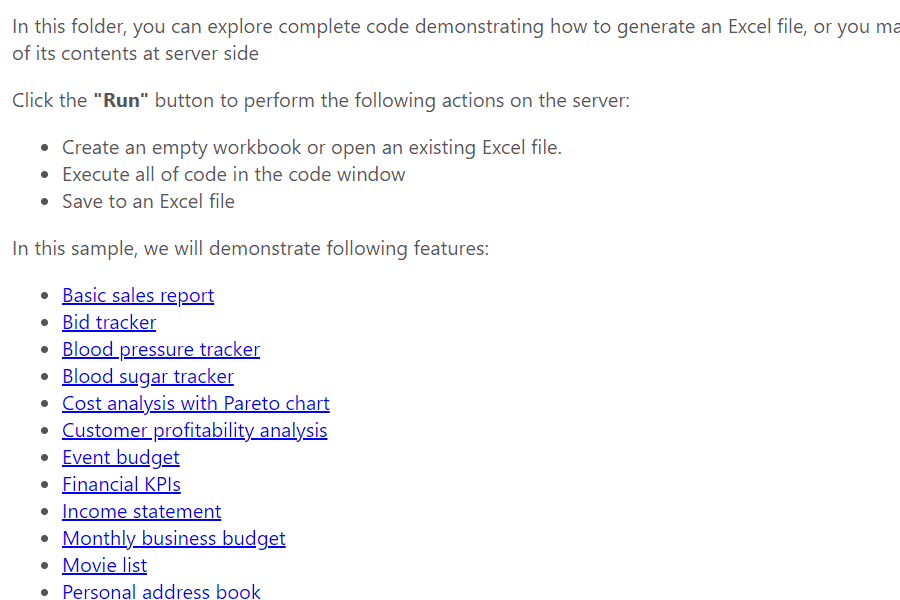Click the bold "Run" word
The height and width of the screenshot is (600, 900).
click(121, 100)
